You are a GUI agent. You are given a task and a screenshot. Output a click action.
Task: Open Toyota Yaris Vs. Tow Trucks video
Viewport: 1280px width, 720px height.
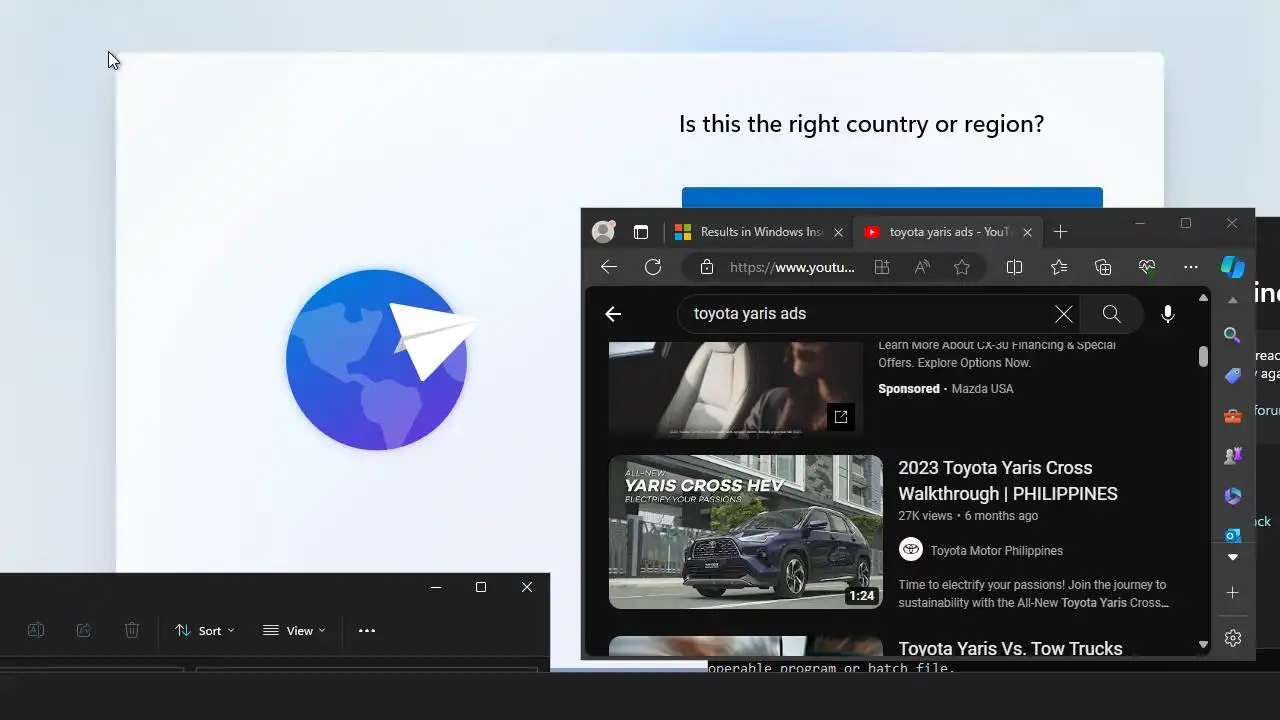pos(1010,649)
